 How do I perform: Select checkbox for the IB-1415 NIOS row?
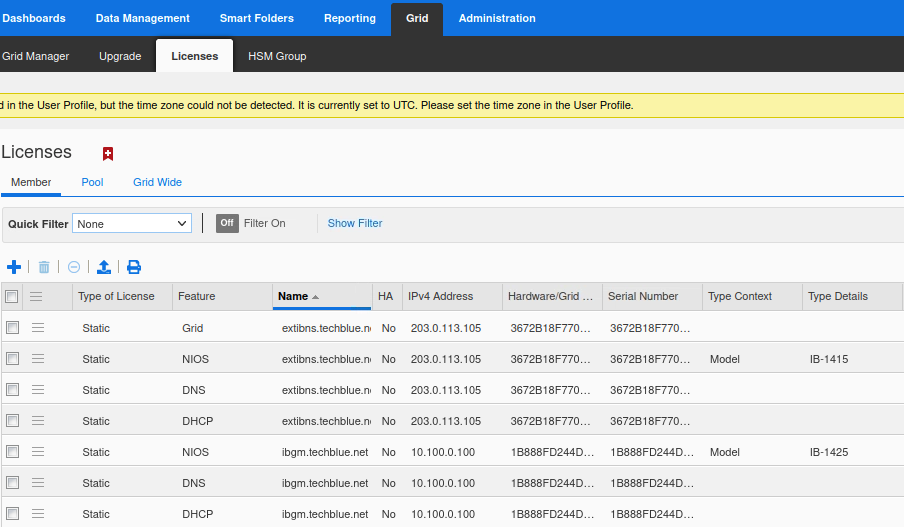tap(12, 358)
